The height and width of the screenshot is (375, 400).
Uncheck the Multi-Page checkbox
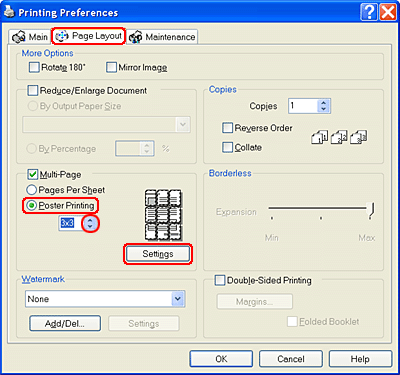[33, 174]
